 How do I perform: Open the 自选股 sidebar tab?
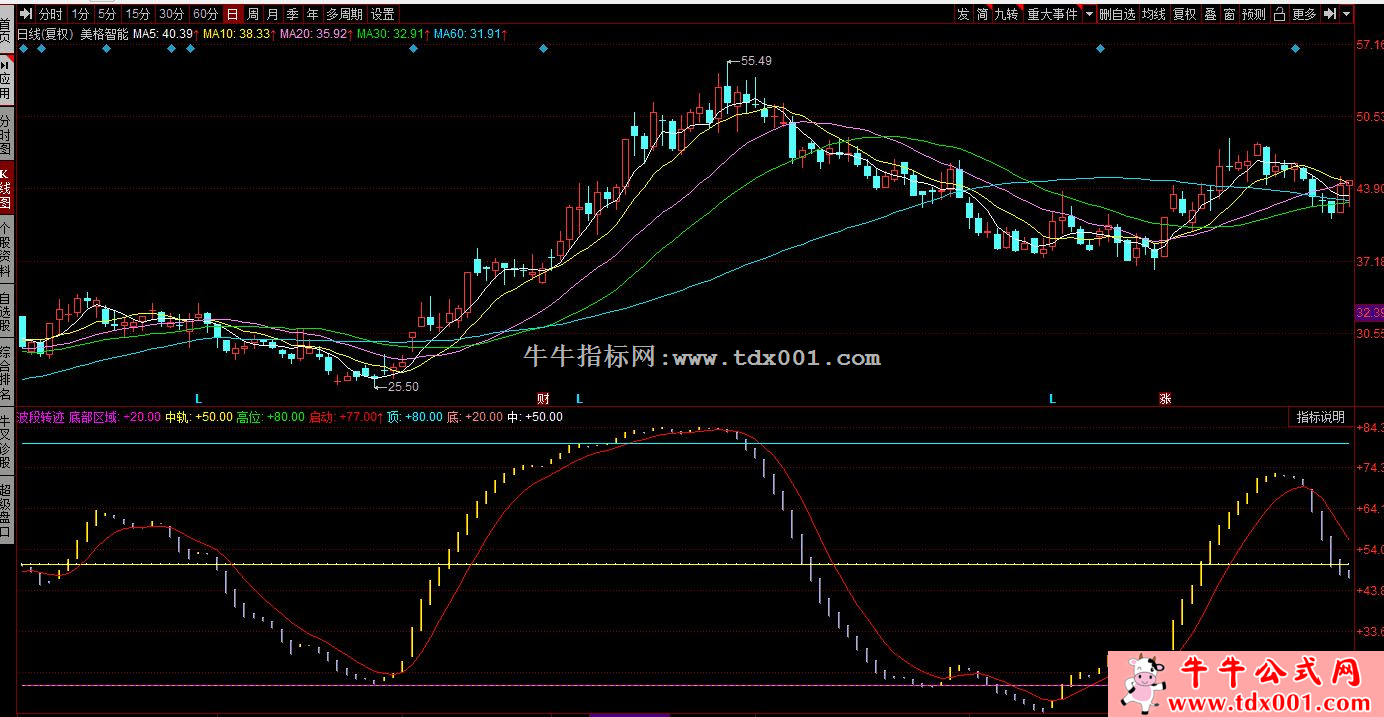click(7, 312)
